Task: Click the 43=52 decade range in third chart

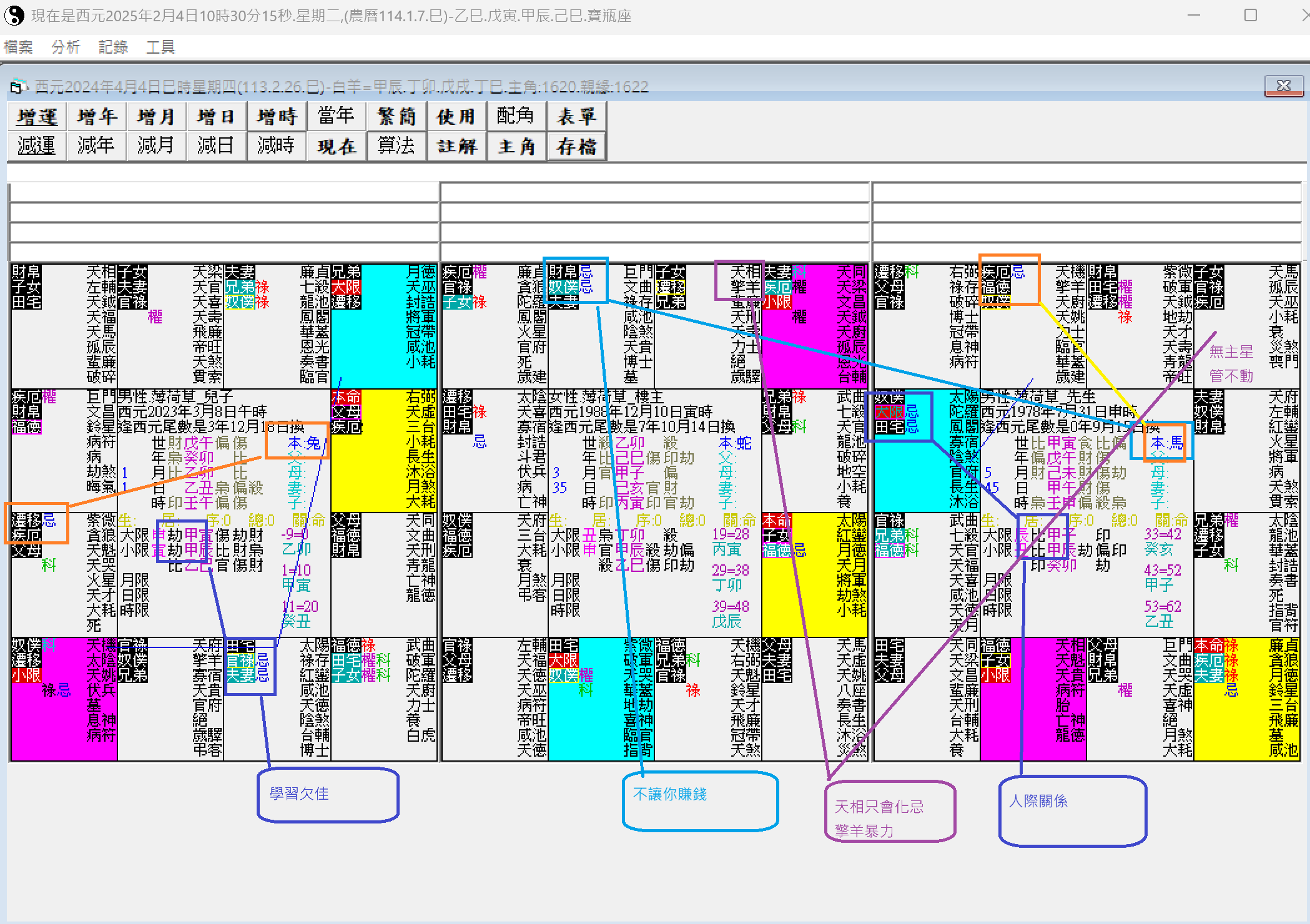Action: click(1163, 570)
